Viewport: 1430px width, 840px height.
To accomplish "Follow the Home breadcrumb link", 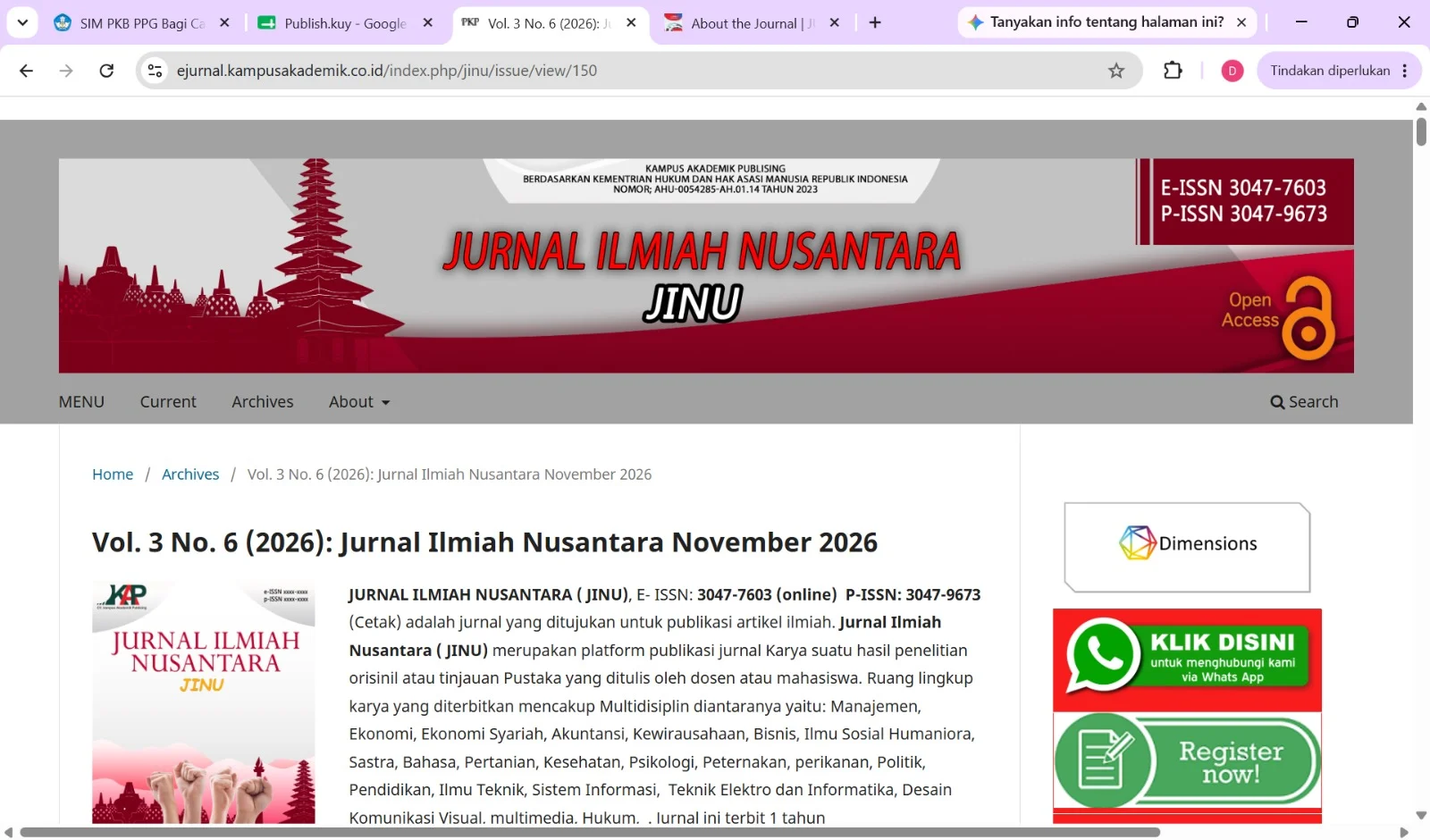I will click(113, 475).
